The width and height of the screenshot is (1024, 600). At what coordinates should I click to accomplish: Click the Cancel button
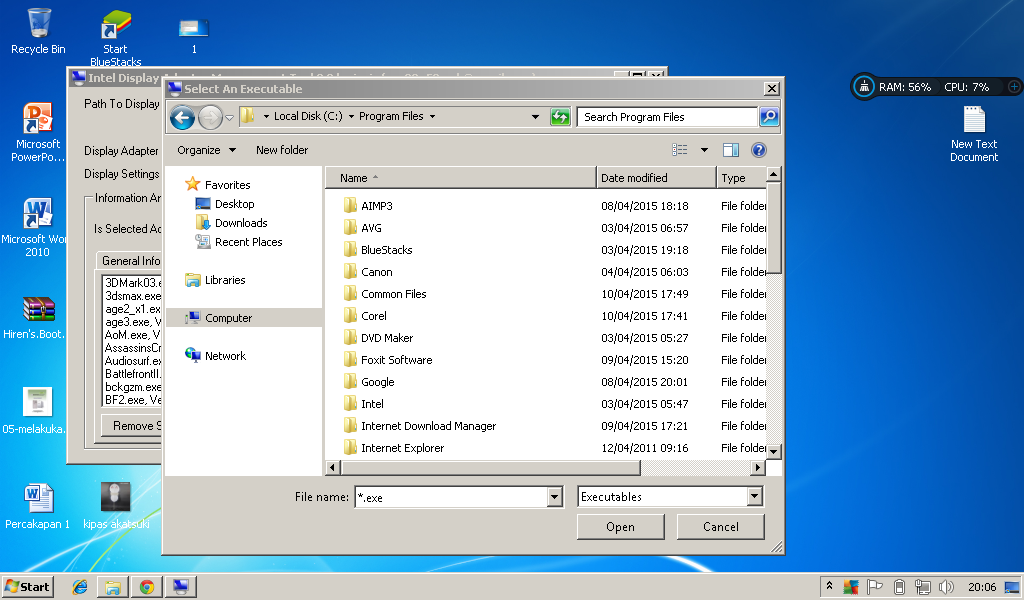[721, 527]
